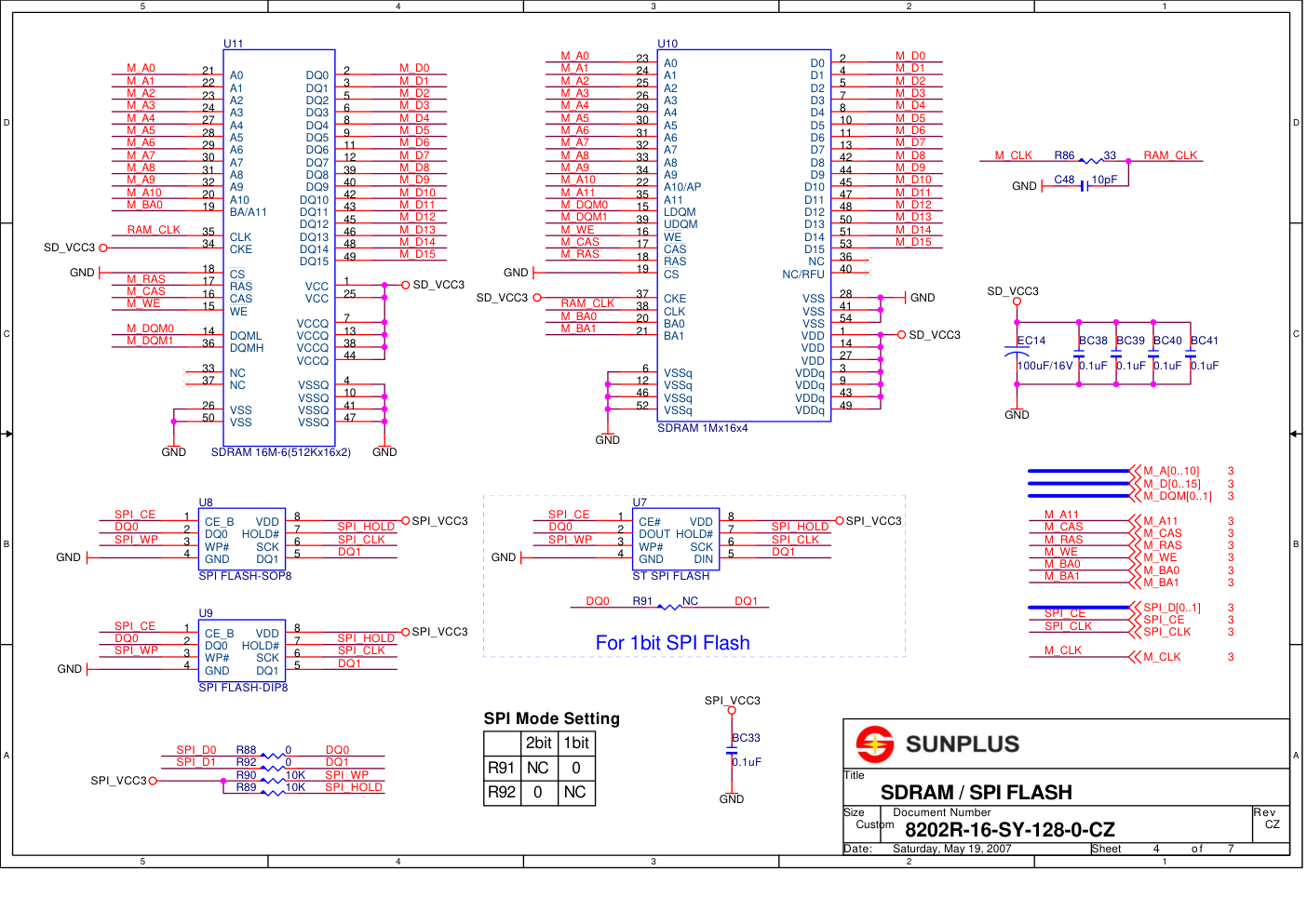Select the M_A[0..10] bus port
The width and height of the screenshot is (1307, 924).
tap(1165, 471)
